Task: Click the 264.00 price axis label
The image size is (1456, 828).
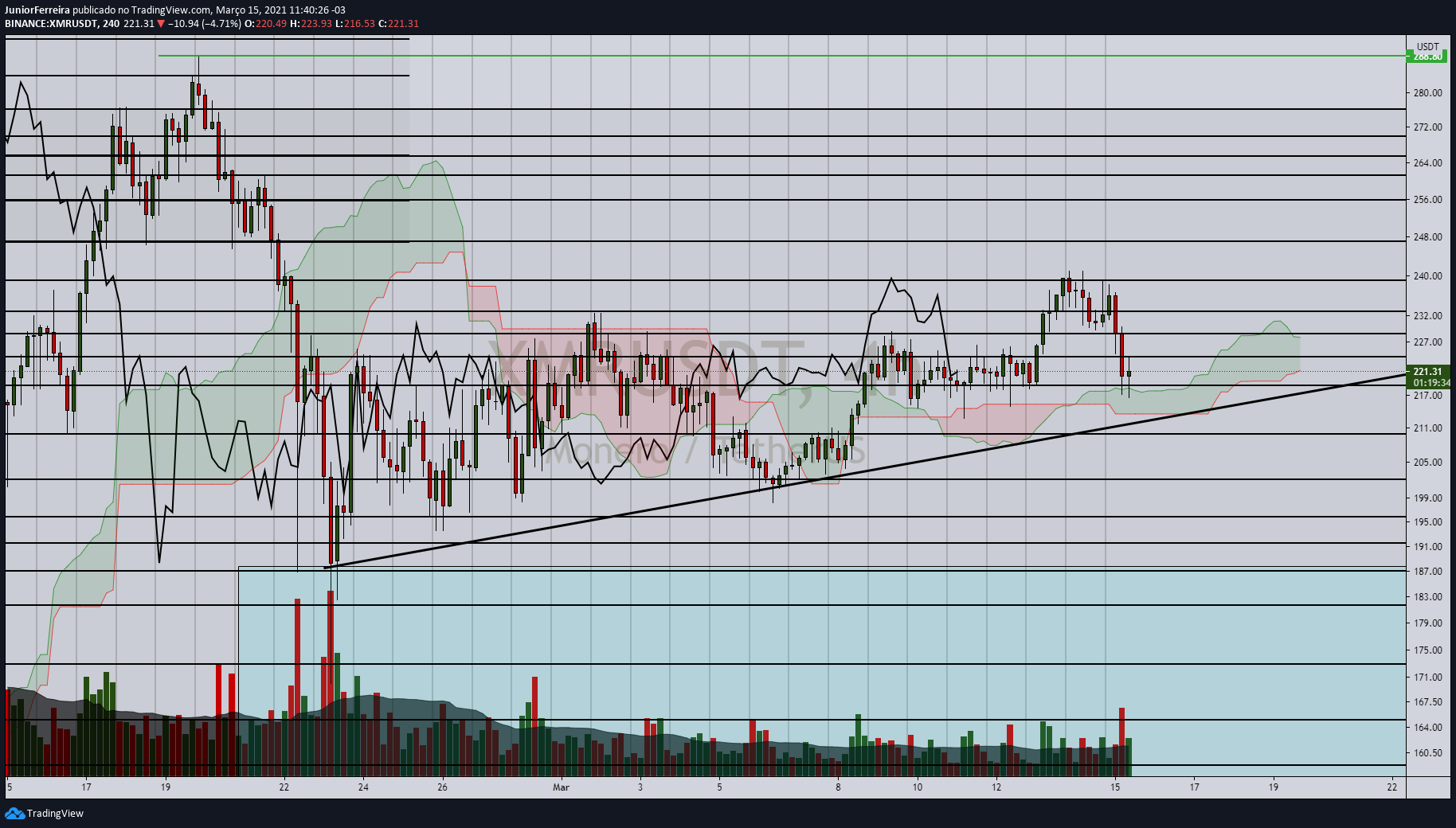Action: coord(1427,163)
